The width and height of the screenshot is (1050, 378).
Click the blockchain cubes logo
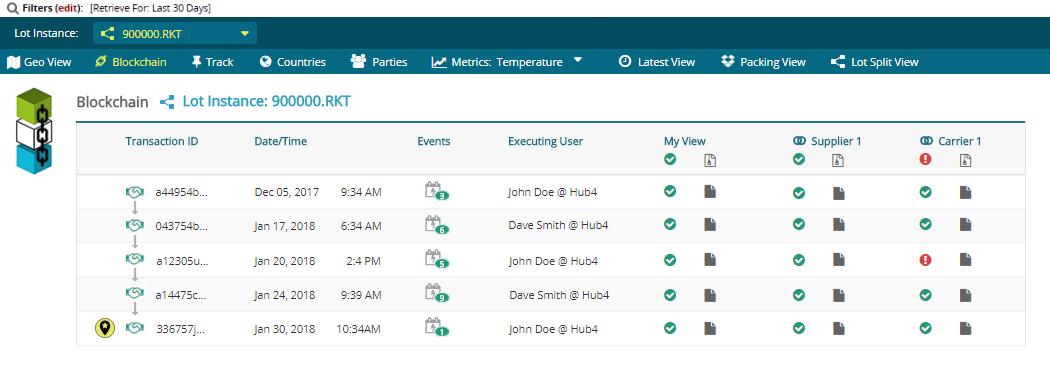point(34,131)
